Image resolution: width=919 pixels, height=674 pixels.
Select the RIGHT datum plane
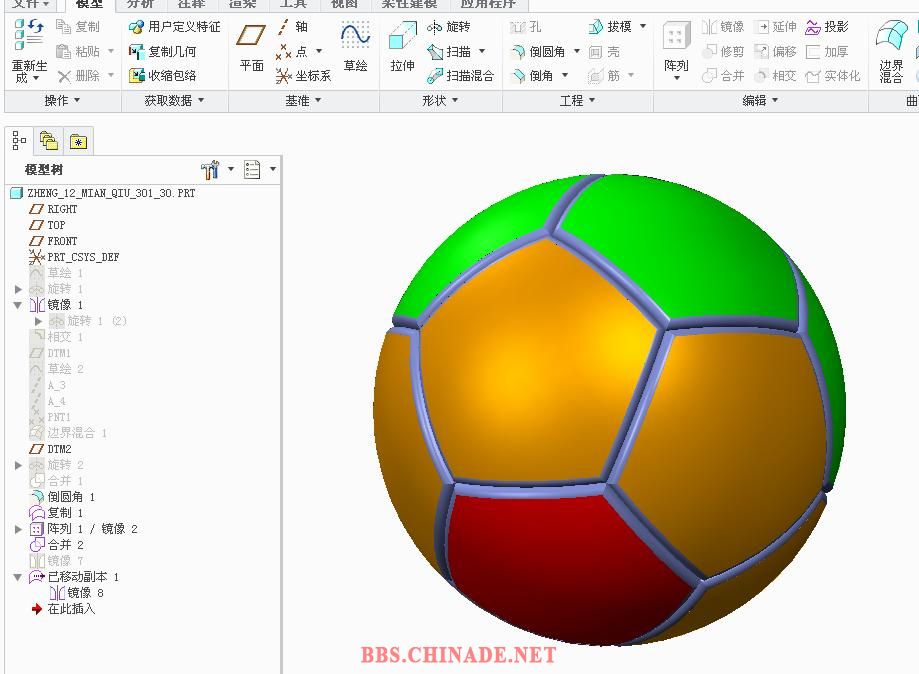click(53, 209)
